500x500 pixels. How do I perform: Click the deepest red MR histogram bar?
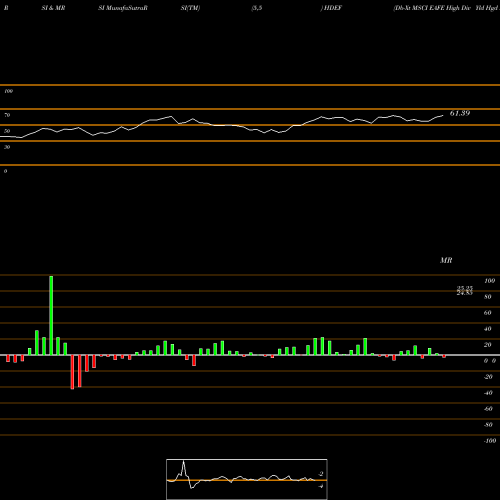click(x=72, y=372)
